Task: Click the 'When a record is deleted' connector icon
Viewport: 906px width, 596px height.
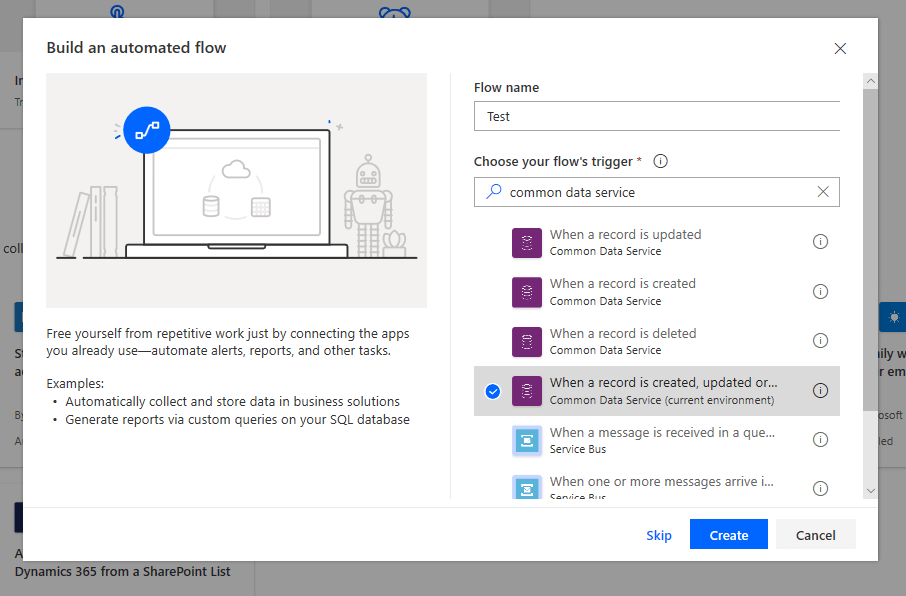Action: coord(526,342)
